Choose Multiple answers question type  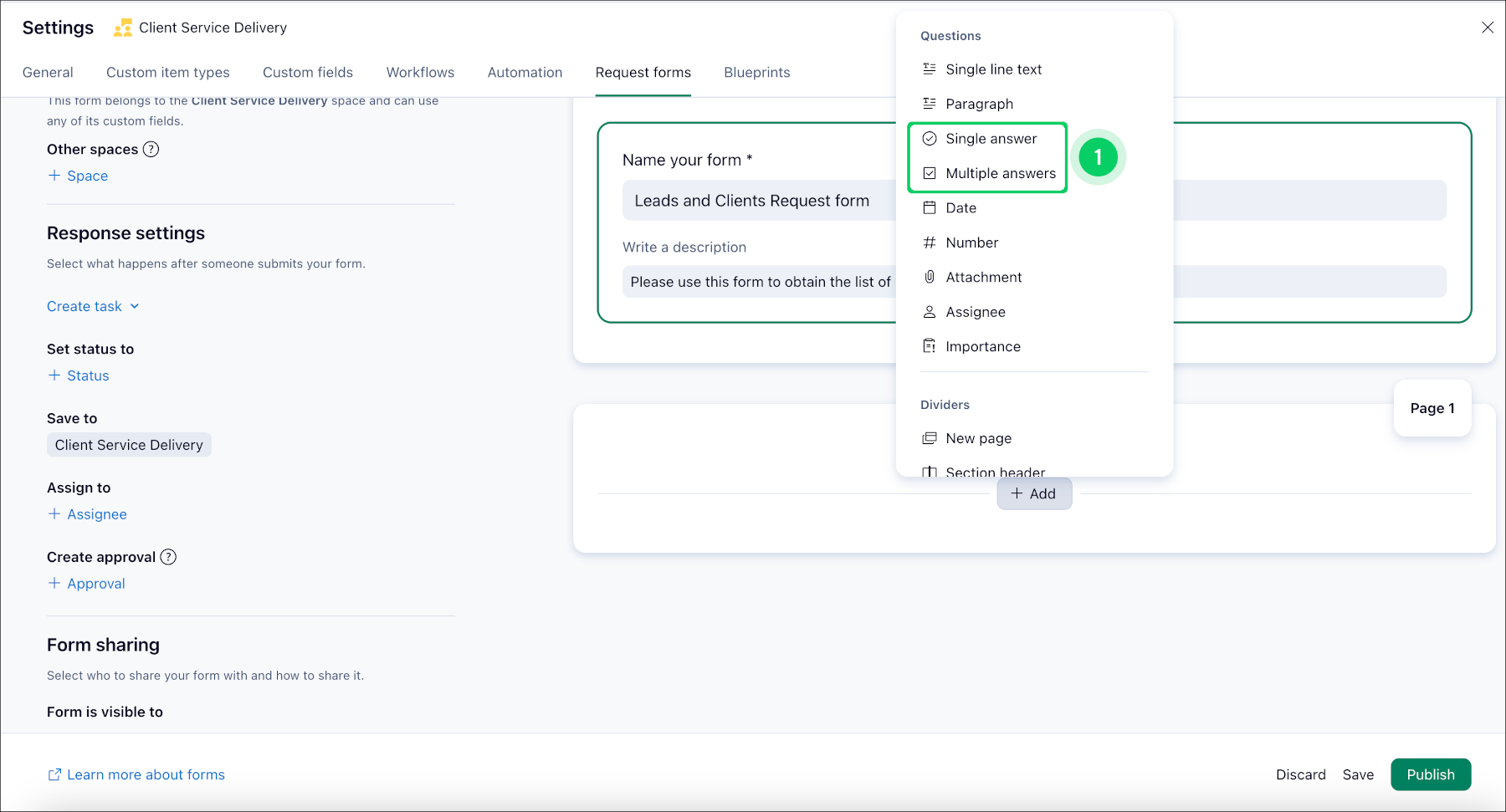click(1001, 173)
